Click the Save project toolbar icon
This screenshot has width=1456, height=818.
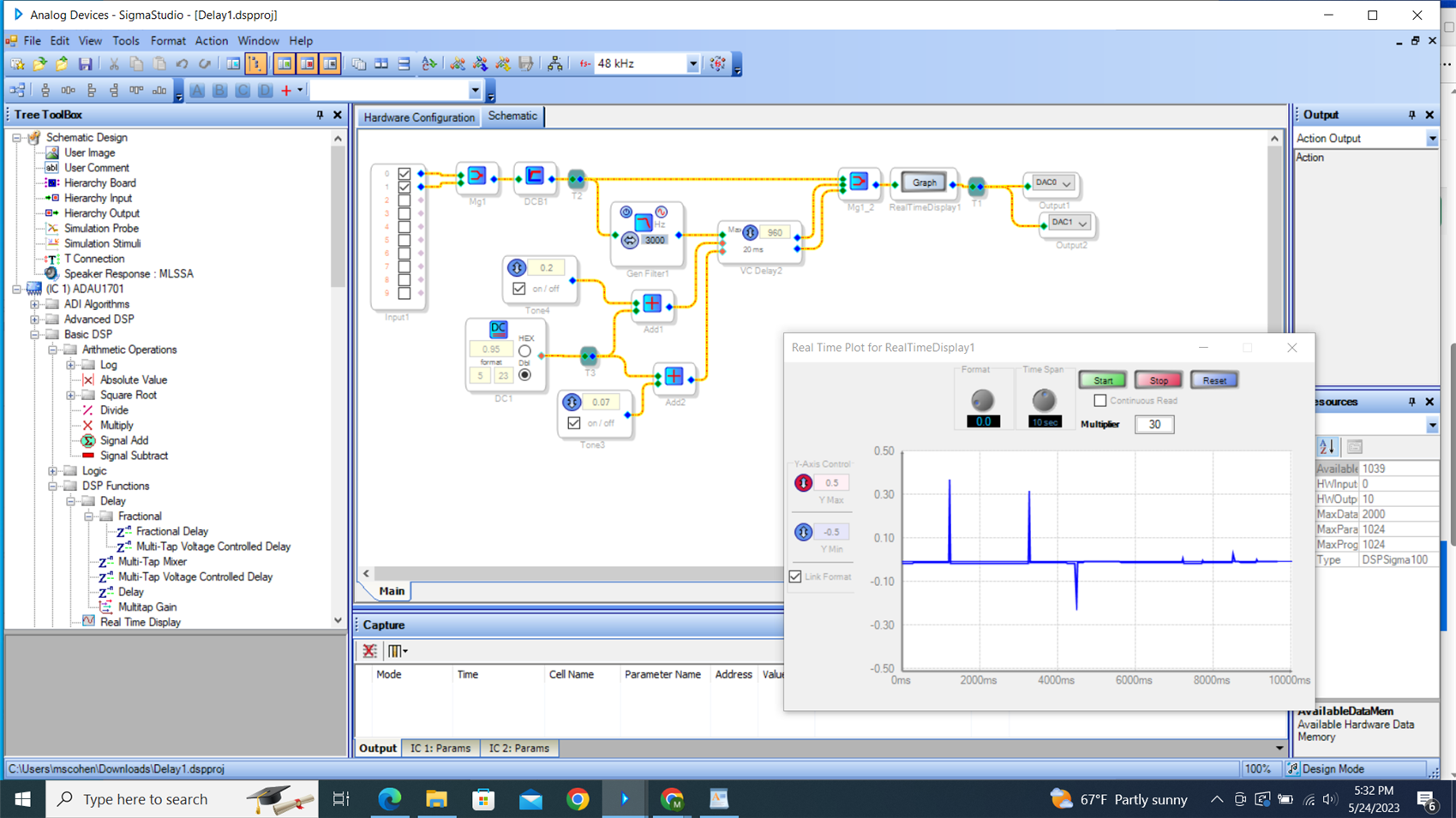click(85, 64)
